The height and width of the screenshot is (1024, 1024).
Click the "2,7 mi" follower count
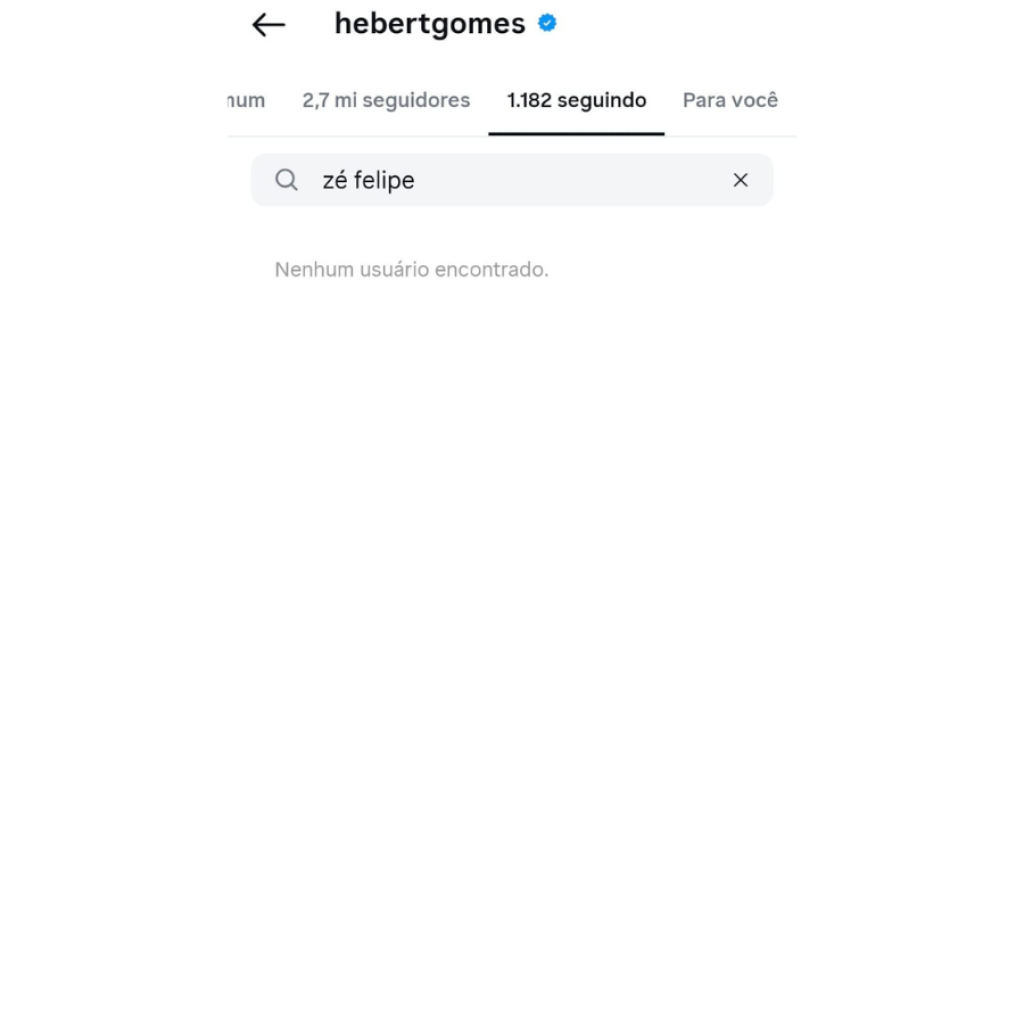click(x=328, y=101)
